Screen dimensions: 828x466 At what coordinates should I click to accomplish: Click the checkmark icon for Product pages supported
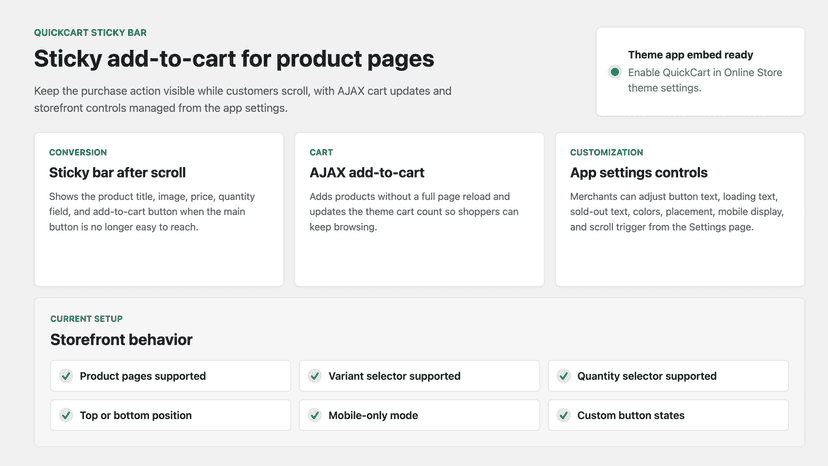66,376
